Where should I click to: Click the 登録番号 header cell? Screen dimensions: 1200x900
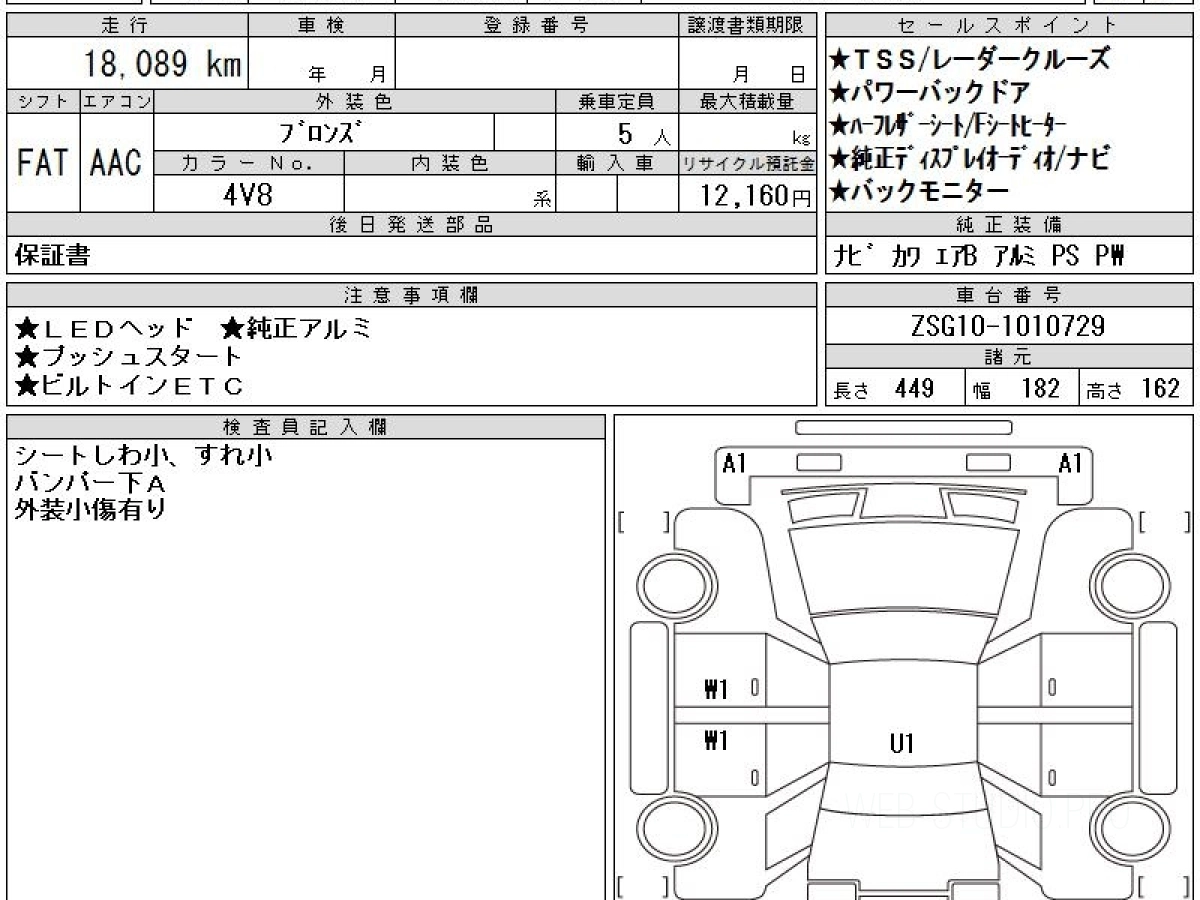(538, 26)
